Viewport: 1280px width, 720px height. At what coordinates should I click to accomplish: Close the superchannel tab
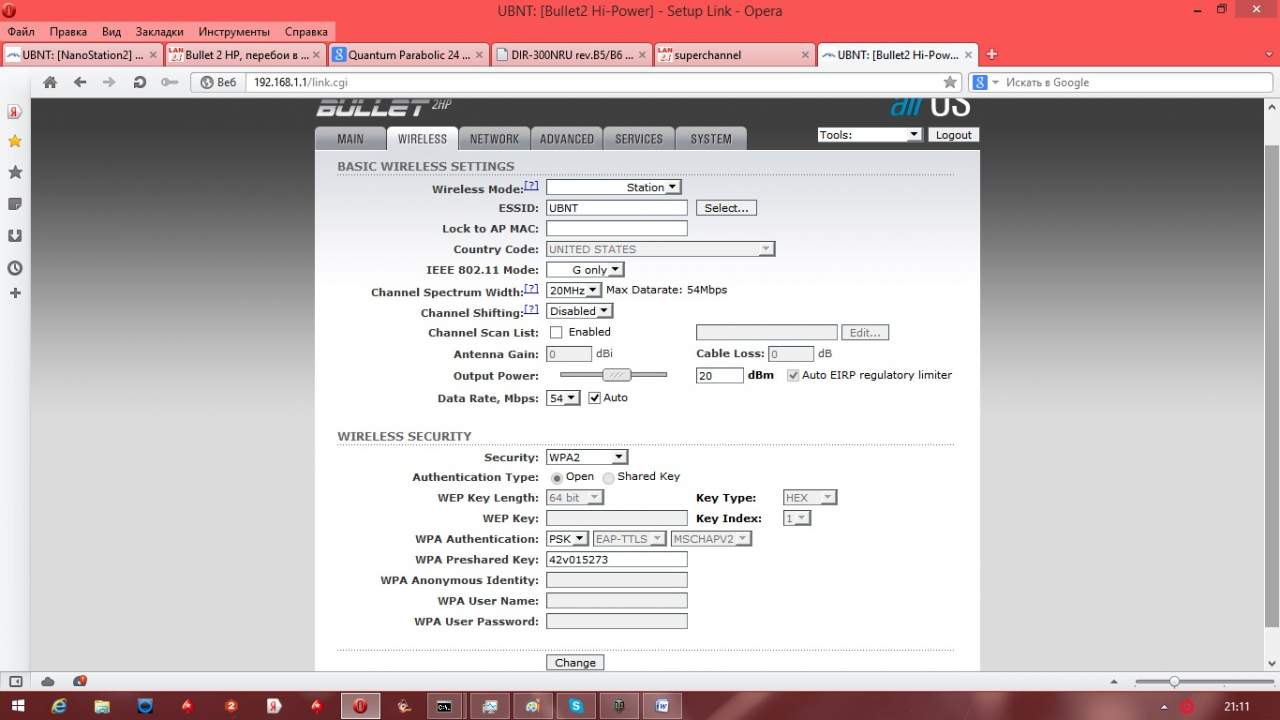pos(804,55)
